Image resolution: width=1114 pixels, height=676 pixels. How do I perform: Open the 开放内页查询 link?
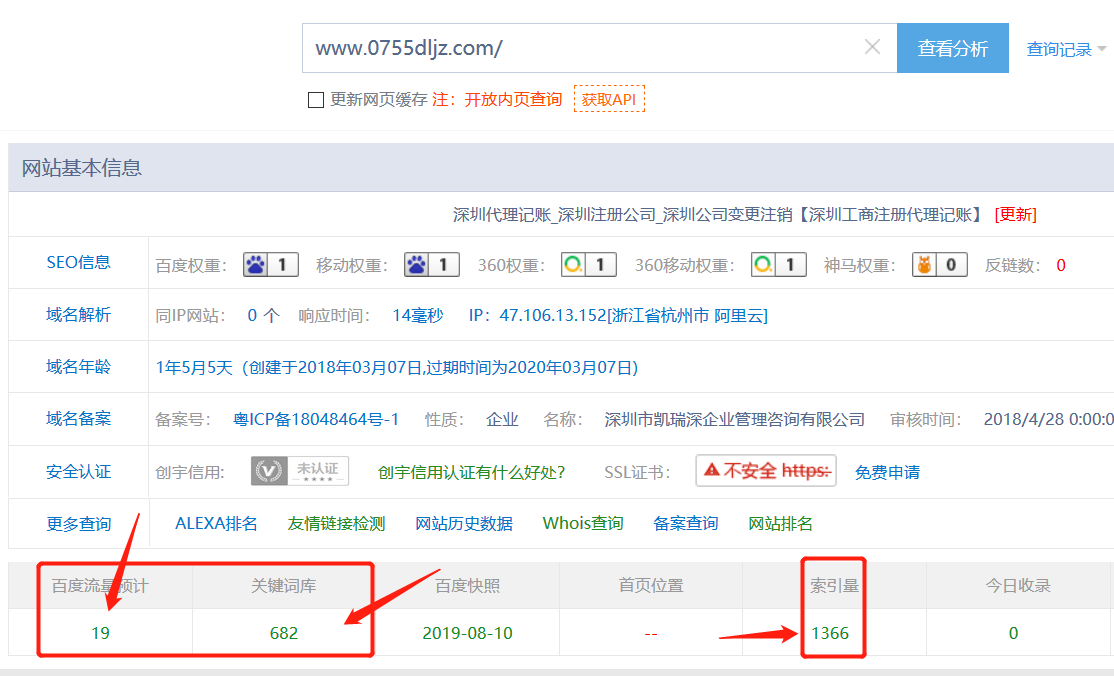tap(513, 100)
